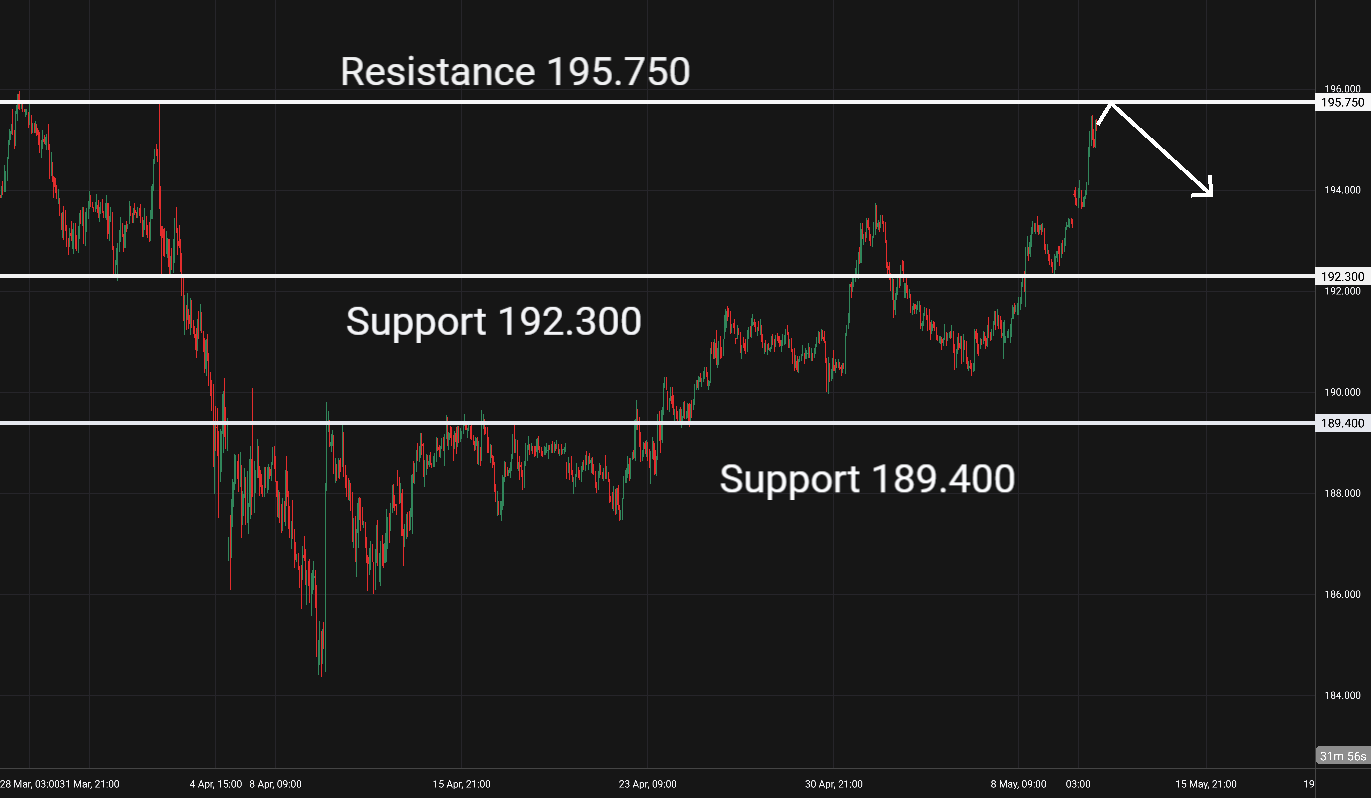Select the 8 May, 09:00 time marker
The image size is (1371, 798).
[1017, 784]
